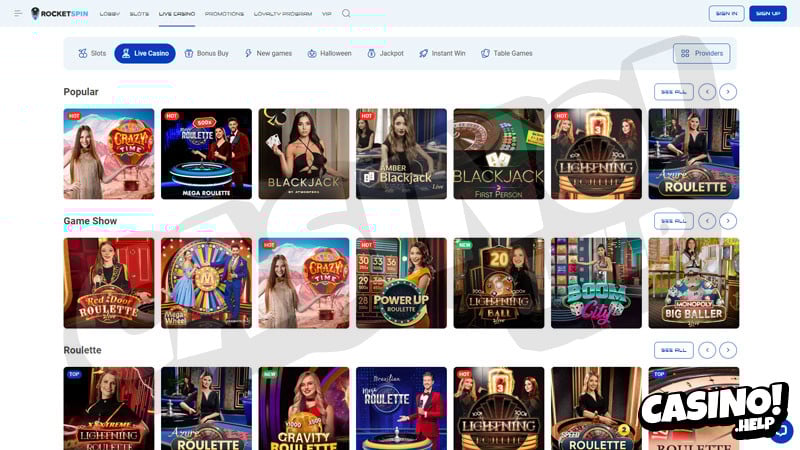
Task: Open XXXtreme Lightning Roulette game
Action: coord(109,408)
